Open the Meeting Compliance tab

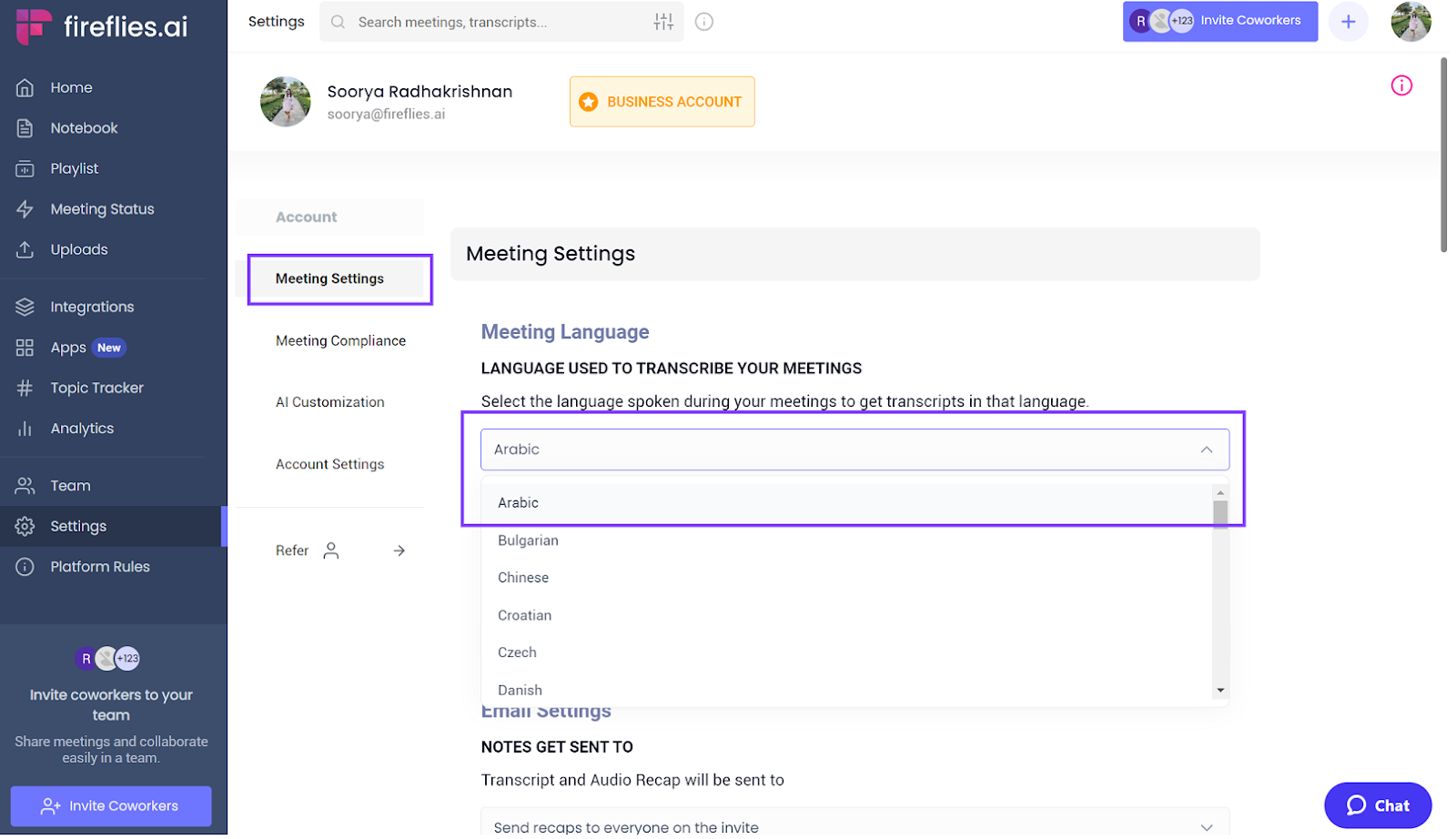pyautogui.click(x=340, y=341)
